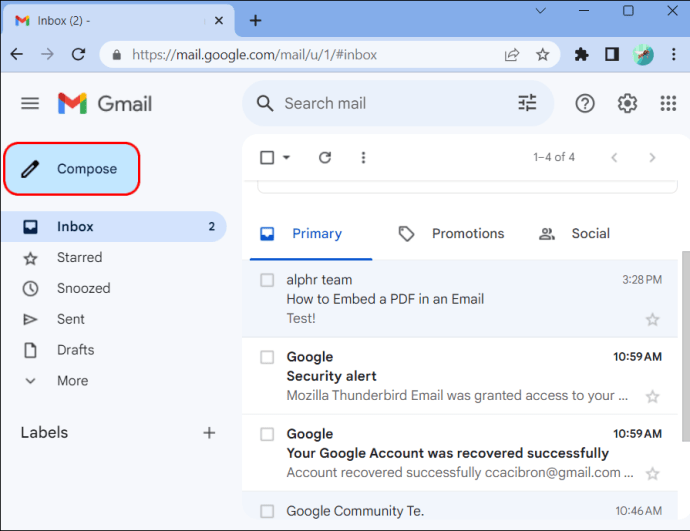Click the search magnifier icon
The image size is (690, 531).
click(x=265, y=103)
